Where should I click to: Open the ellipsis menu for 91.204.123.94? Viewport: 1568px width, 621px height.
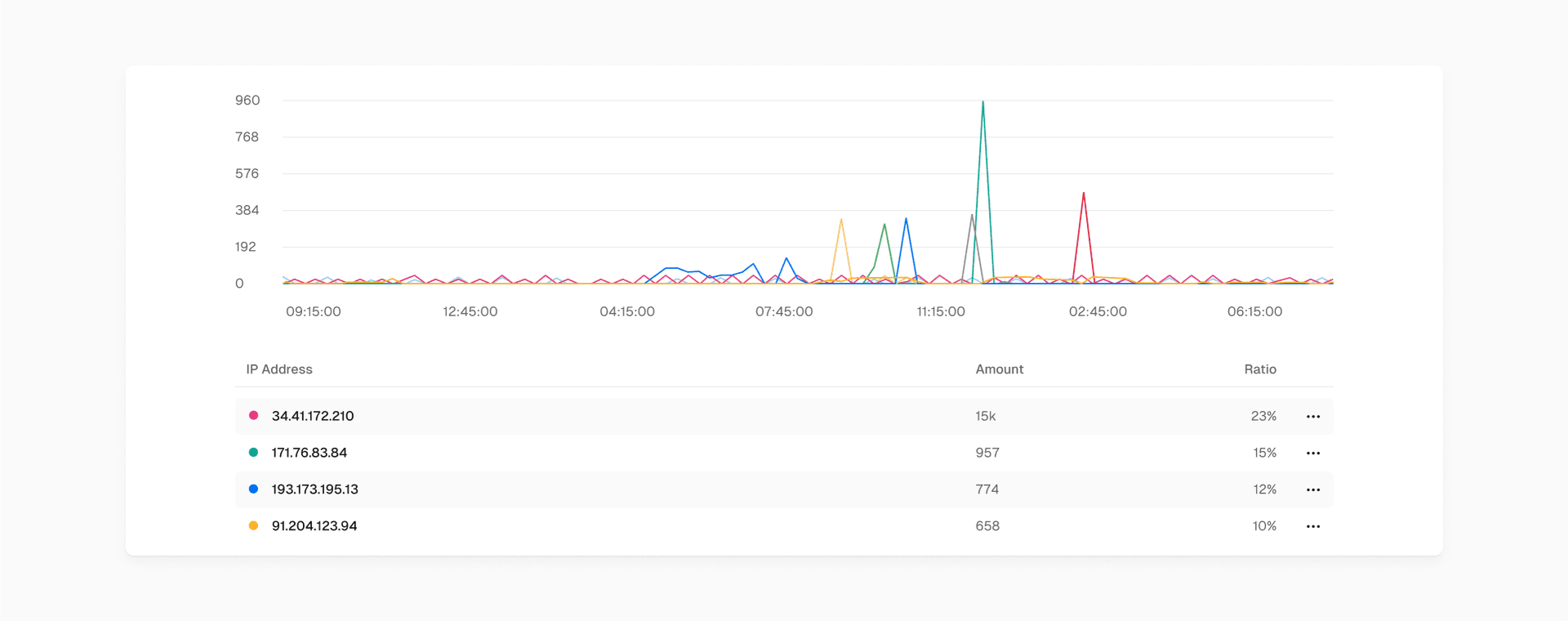(x=1312, y=527)
